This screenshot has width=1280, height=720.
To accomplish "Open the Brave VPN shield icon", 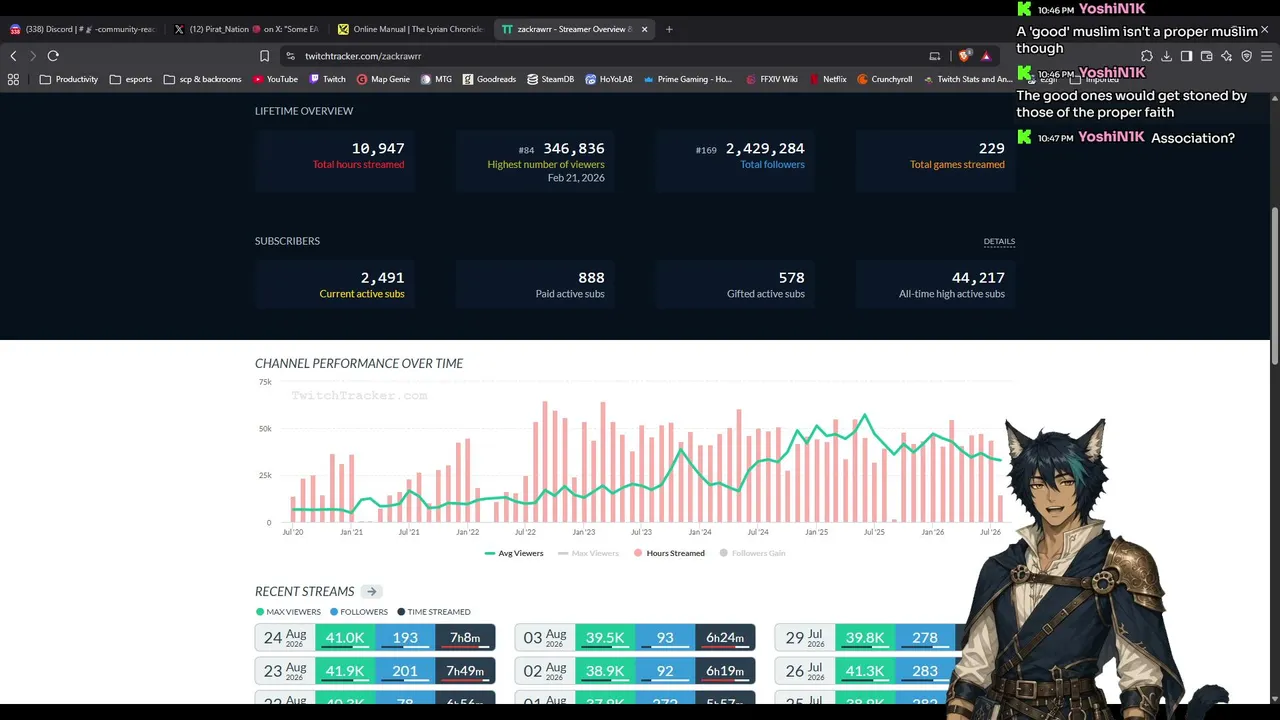I will 1246,56.
